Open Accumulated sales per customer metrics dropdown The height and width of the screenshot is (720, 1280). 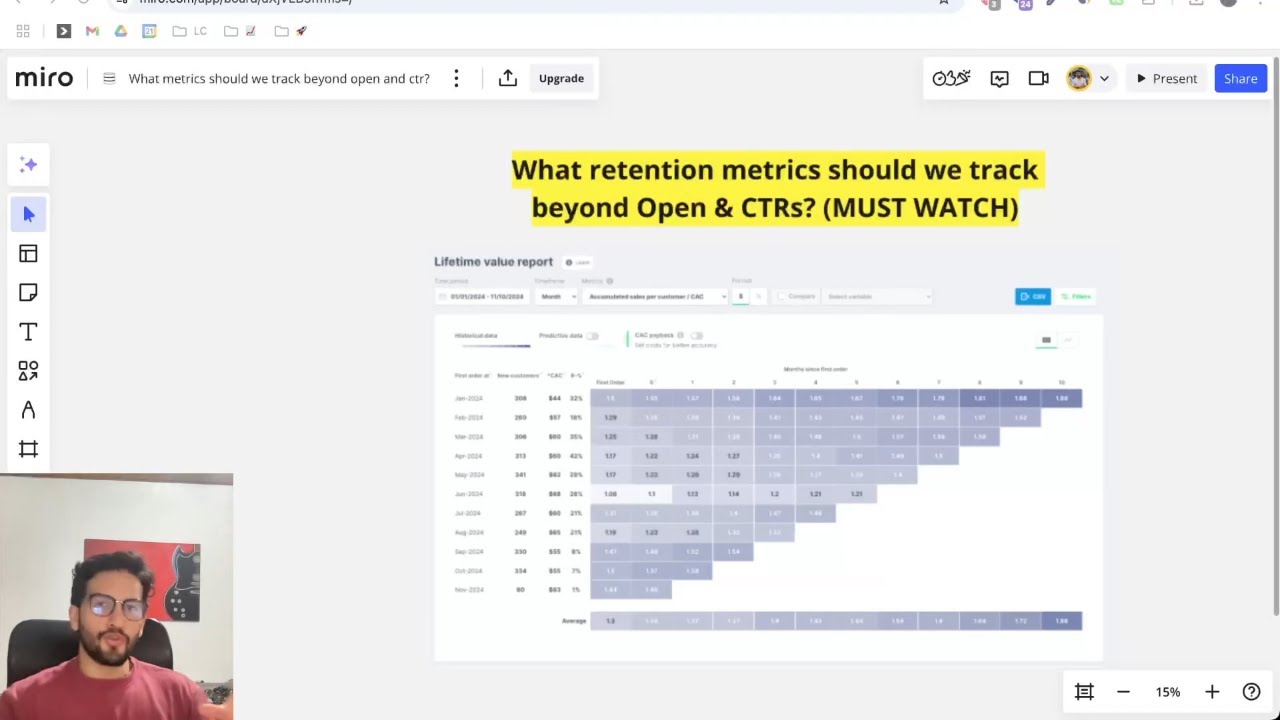coord(654,296)
